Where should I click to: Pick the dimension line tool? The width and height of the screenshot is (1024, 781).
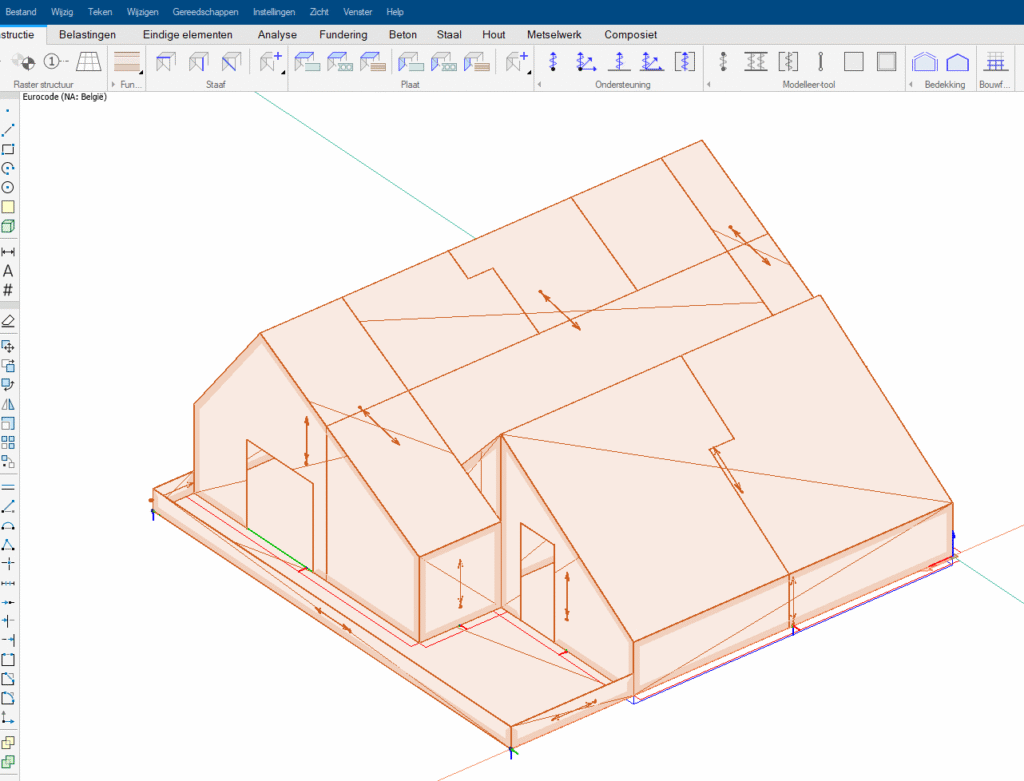[x=8, y=252]
